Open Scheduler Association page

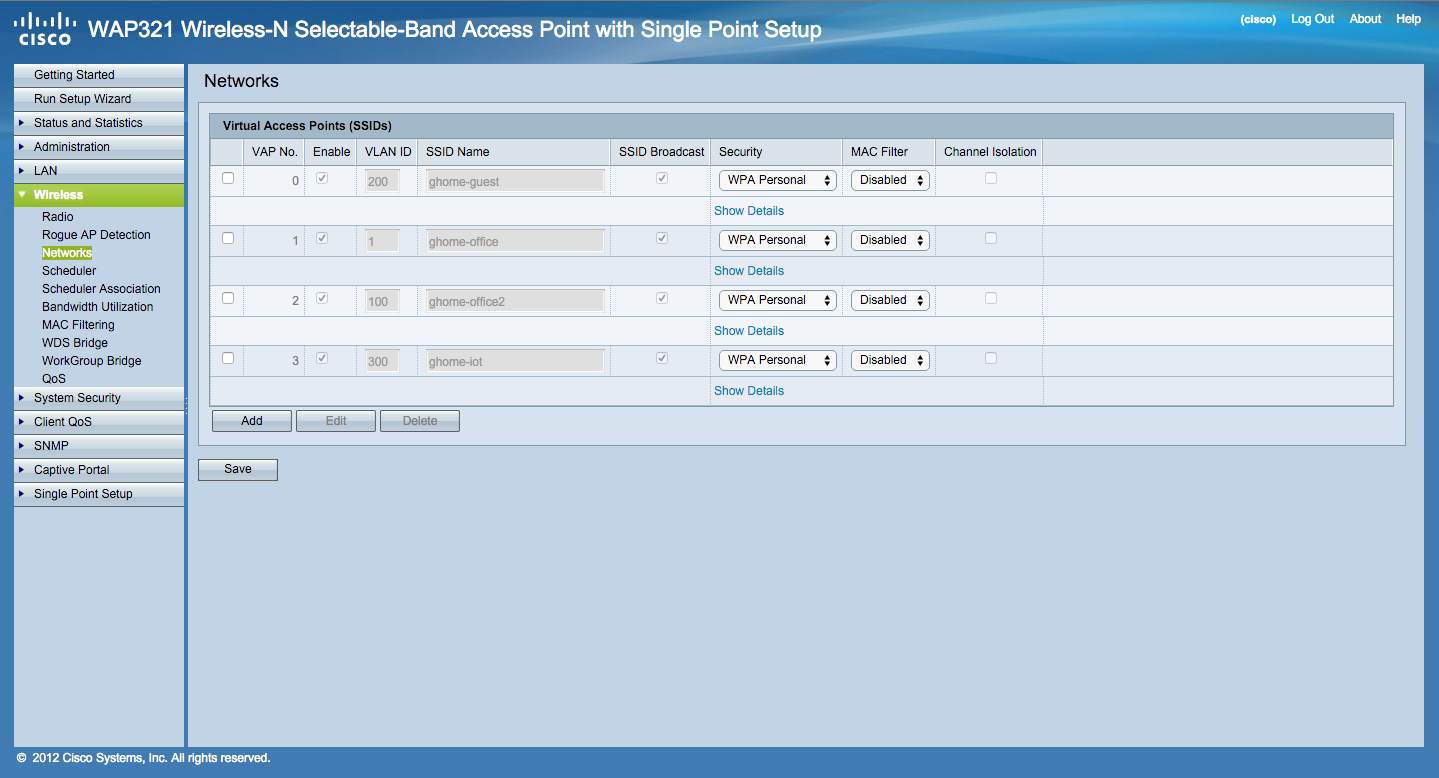point(101,289)
